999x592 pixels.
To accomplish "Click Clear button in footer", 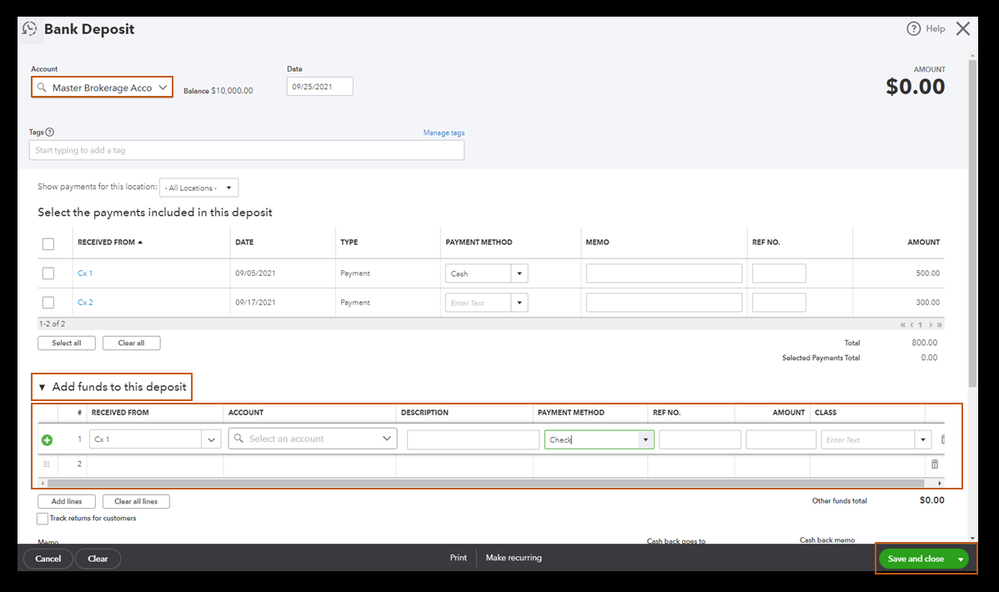I will point(97,559).
